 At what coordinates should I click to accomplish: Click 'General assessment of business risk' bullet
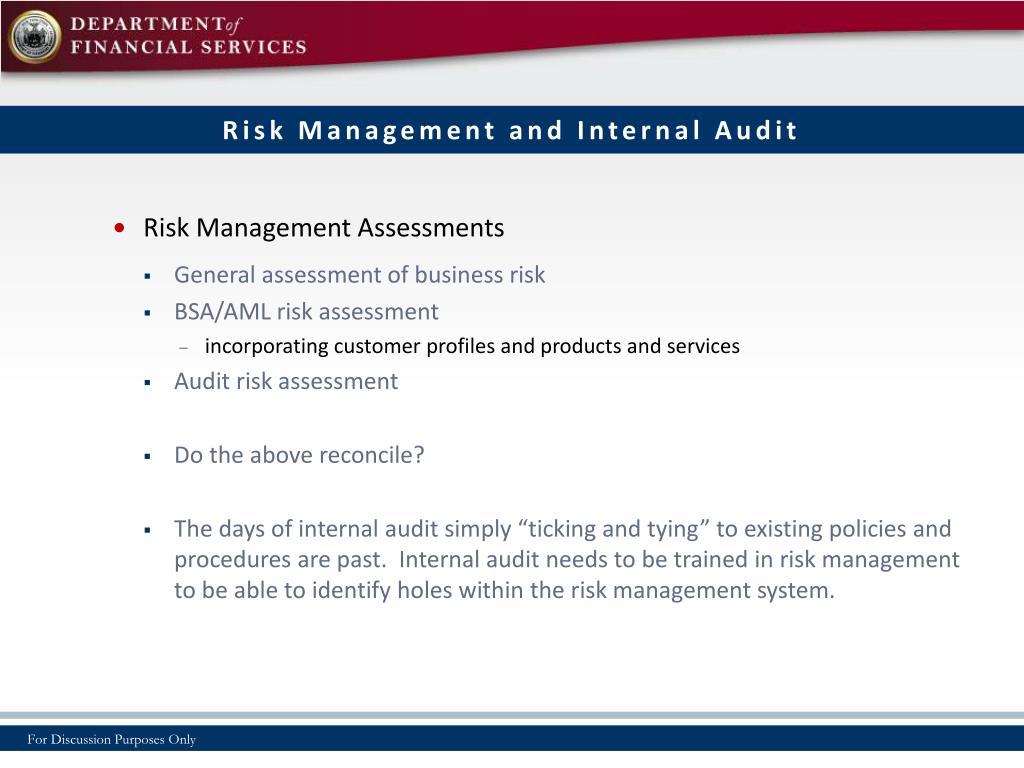[359, 275]
